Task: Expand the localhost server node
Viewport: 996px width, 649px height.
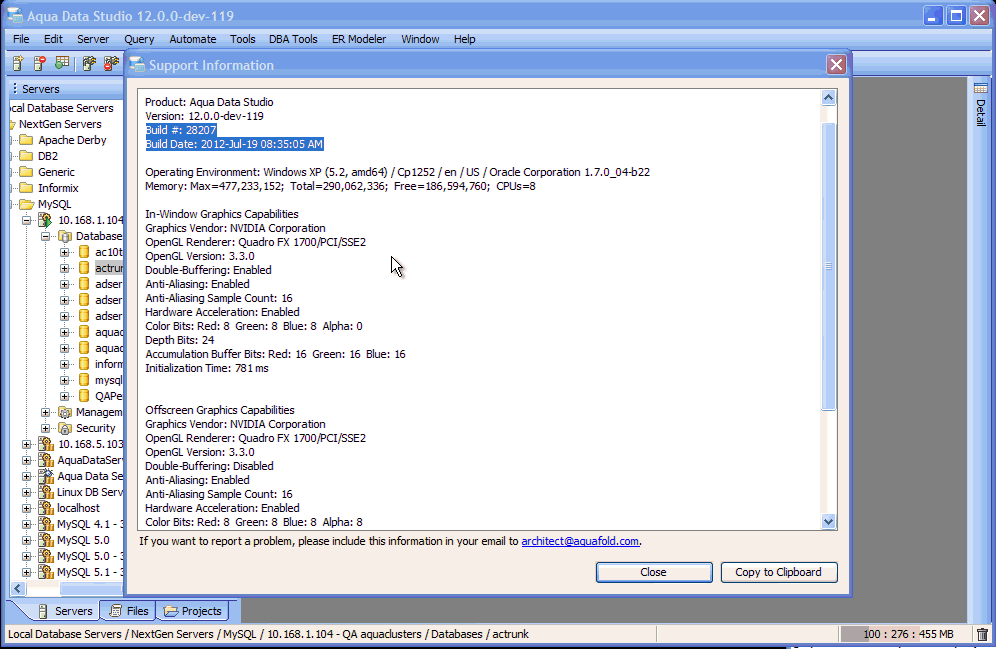Action: point(27,508)
